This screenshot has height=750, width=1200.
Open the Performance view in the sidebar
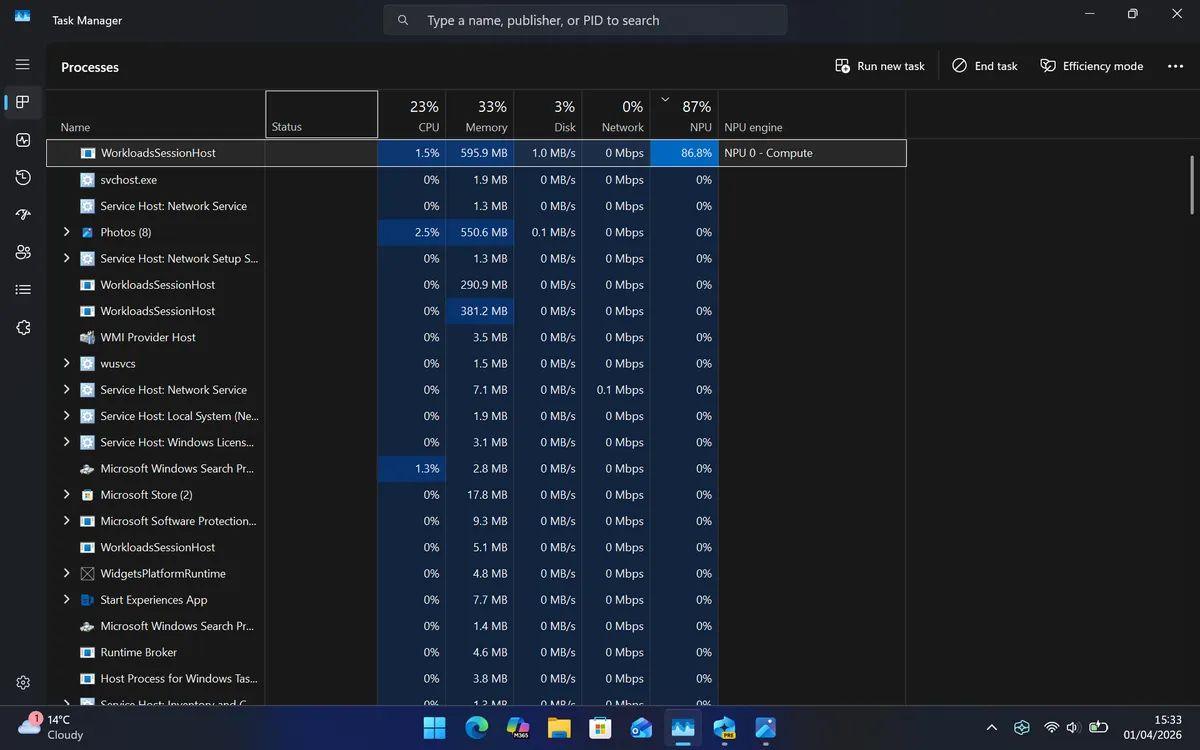tap(22, 140)
